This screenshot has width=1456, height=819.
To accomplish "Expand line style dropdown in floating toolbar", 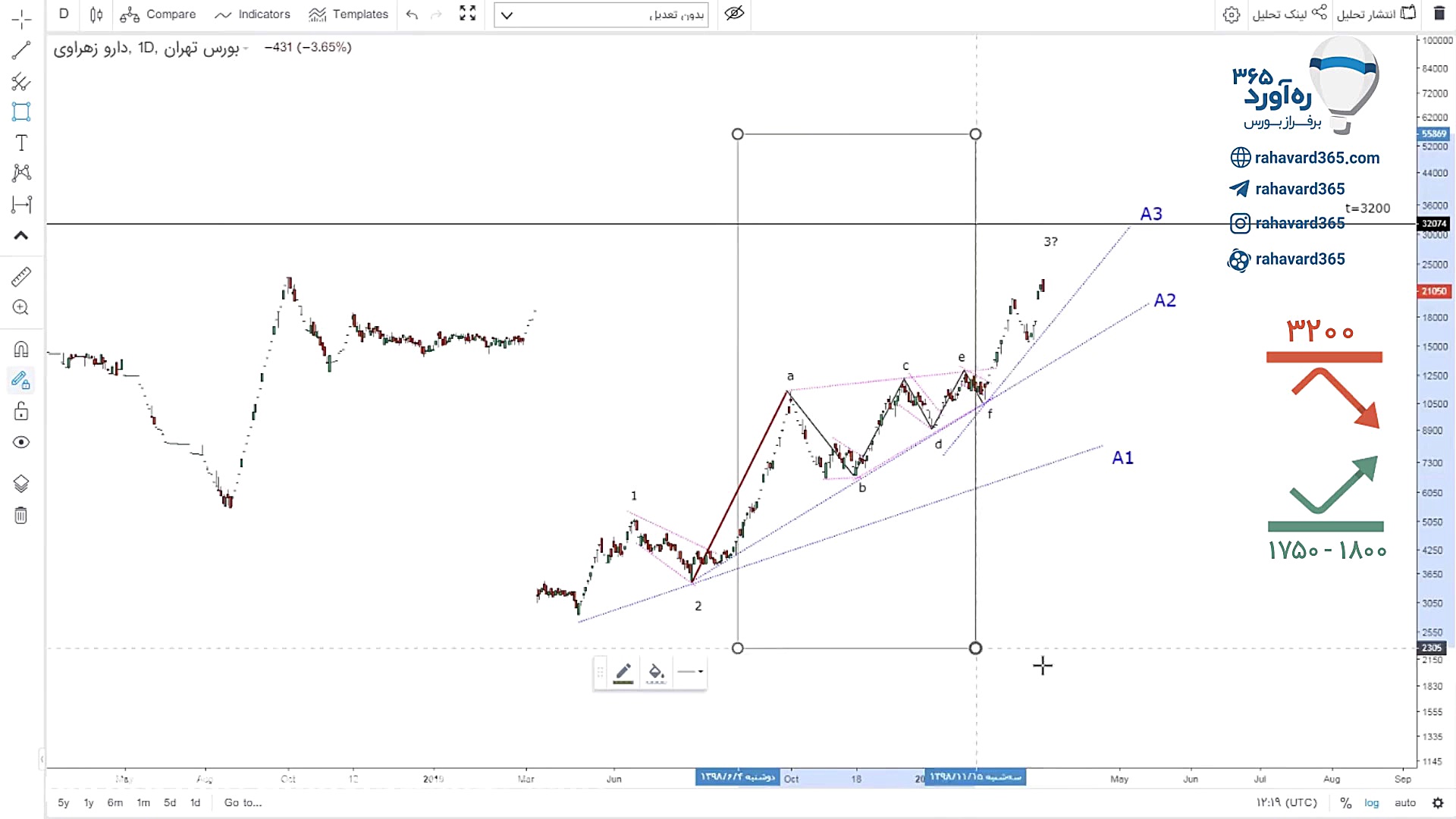I will (x=690, y=671).
